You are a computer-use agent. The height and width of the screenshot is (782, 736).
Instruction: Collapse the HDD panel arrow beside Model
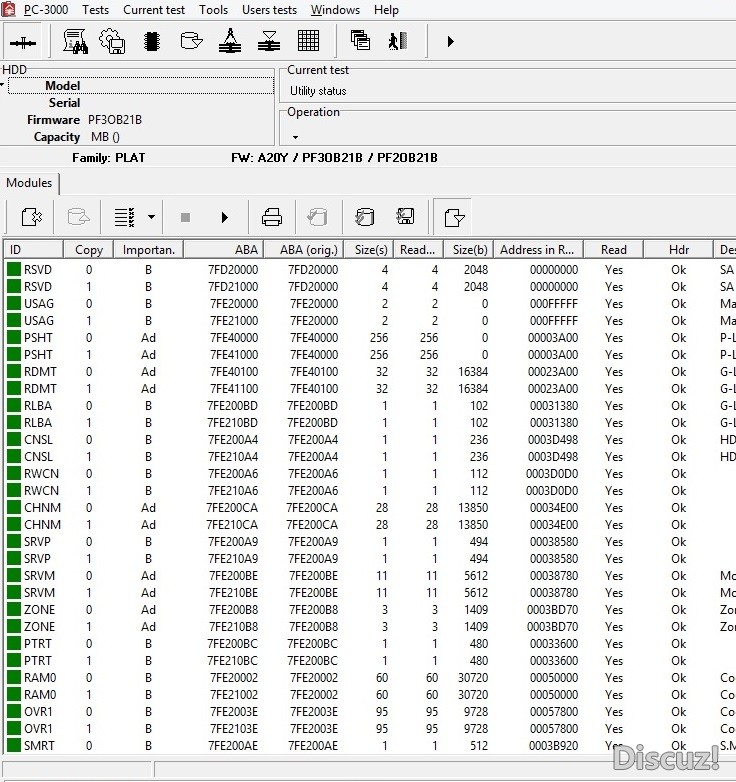[2, 85]
